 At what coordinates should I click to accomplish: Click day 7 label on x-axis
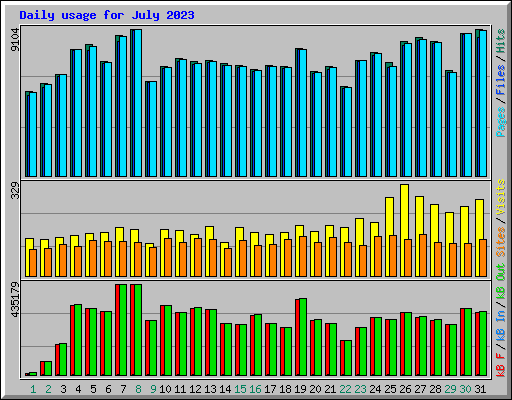point(123,389)
